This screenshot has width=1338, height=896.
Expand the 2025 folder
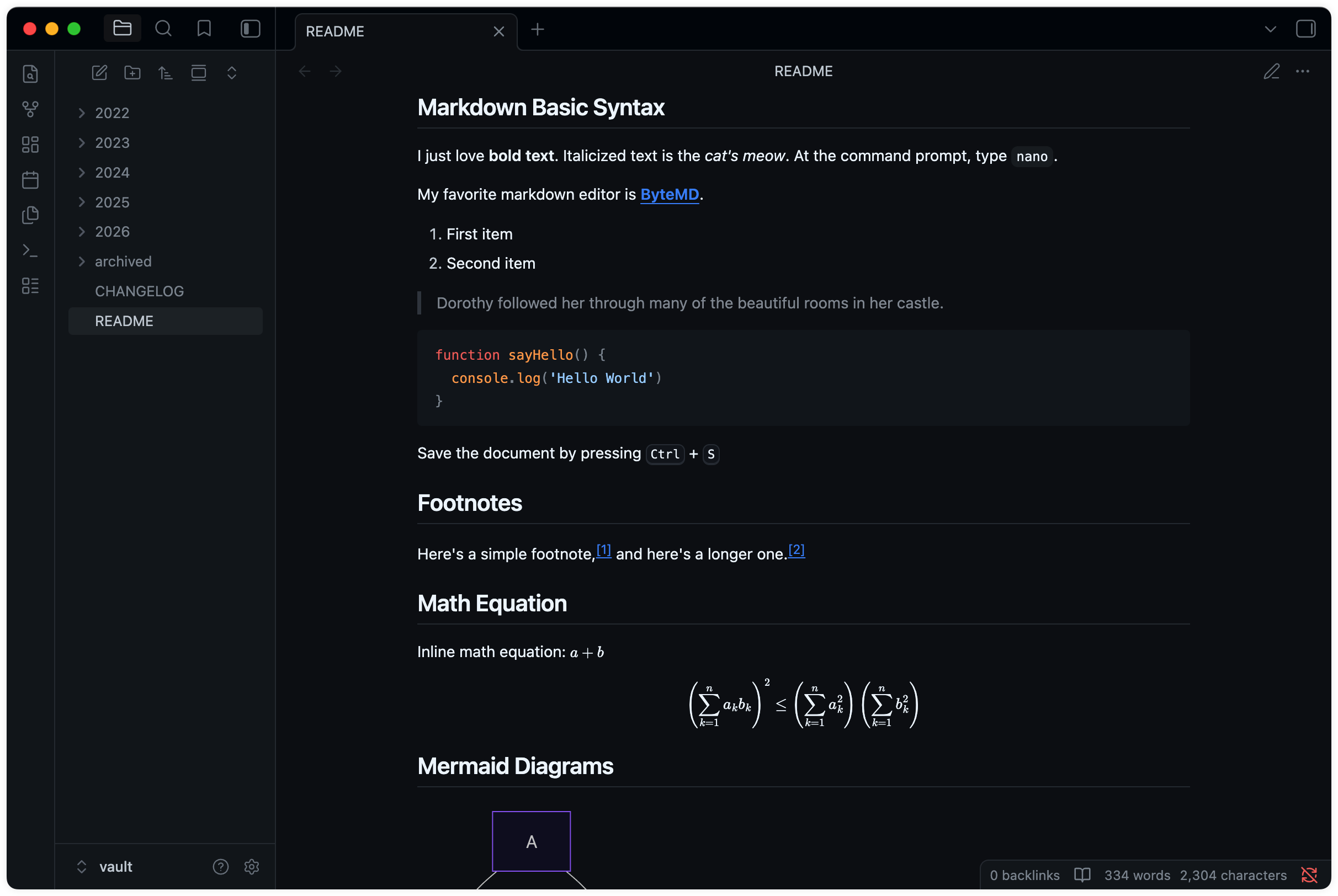165,202
